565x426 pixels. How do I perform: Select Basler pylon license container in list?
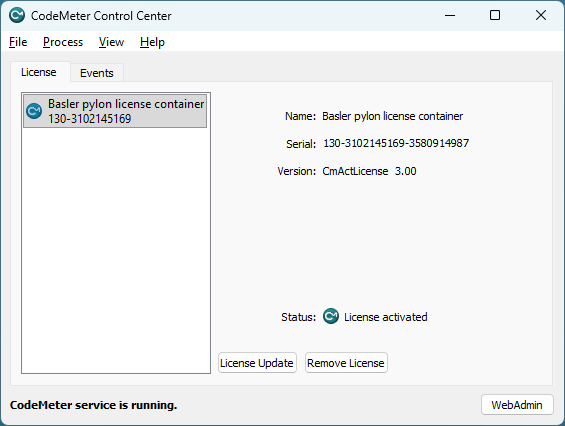[115, 111]
